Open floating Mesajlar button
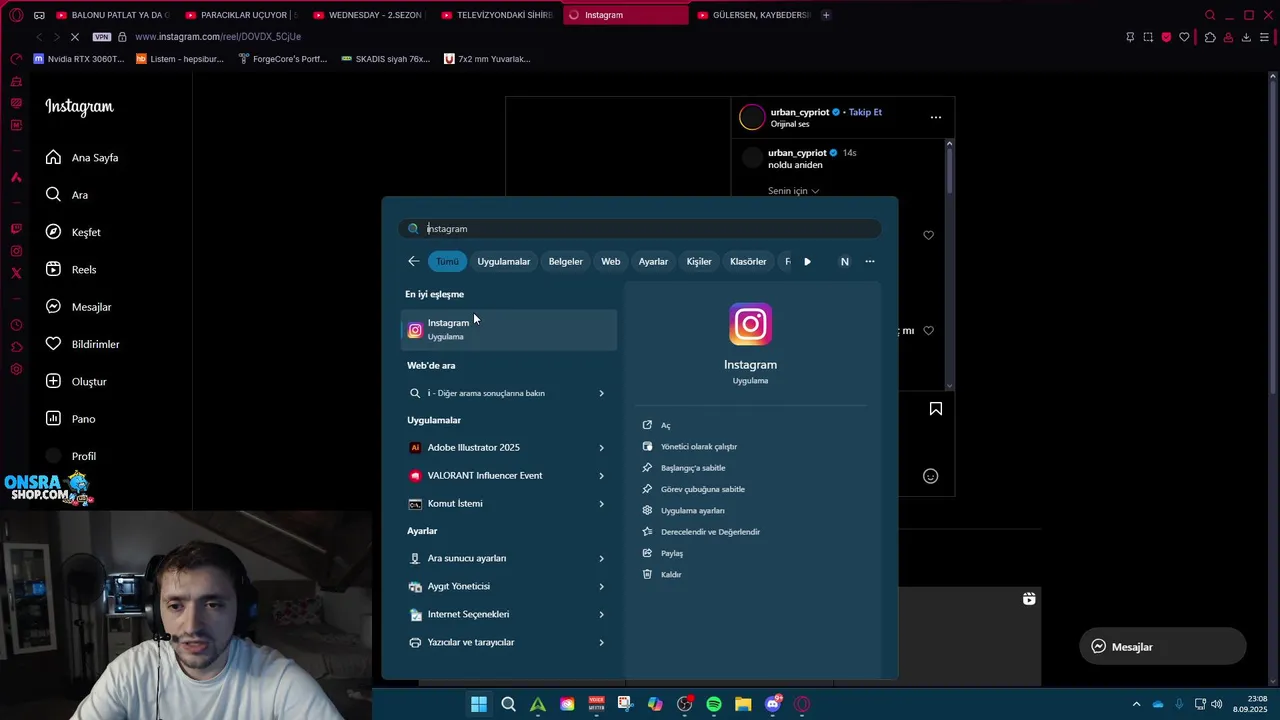The width and height of the screenshot is (1280, 720). click(x=1162, y=647)
